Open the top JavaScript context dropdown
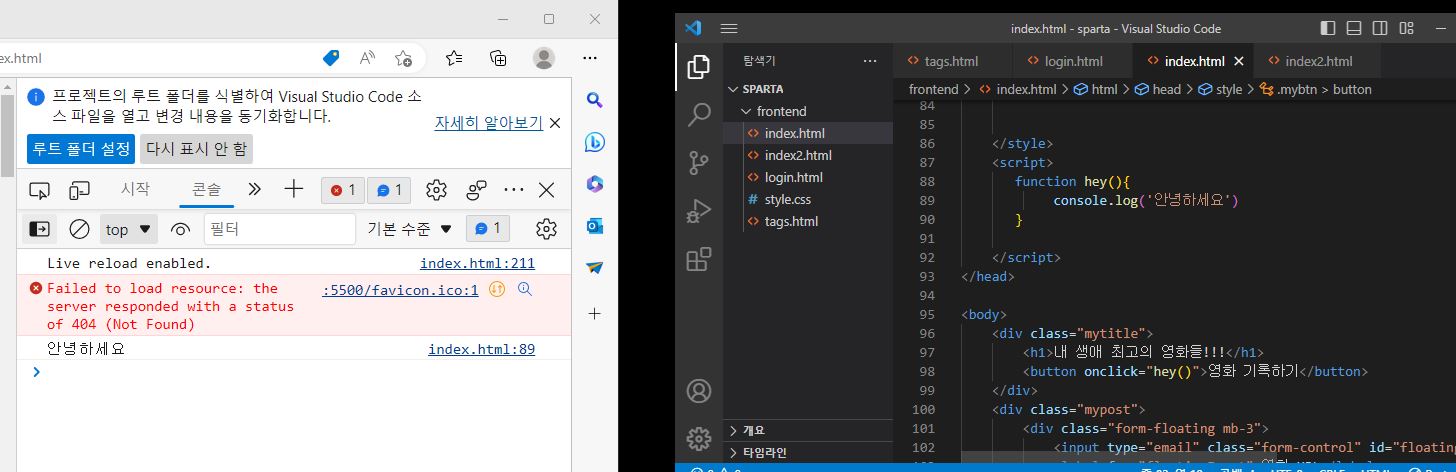Screen dimensions: 1456x472 [130, 229]
